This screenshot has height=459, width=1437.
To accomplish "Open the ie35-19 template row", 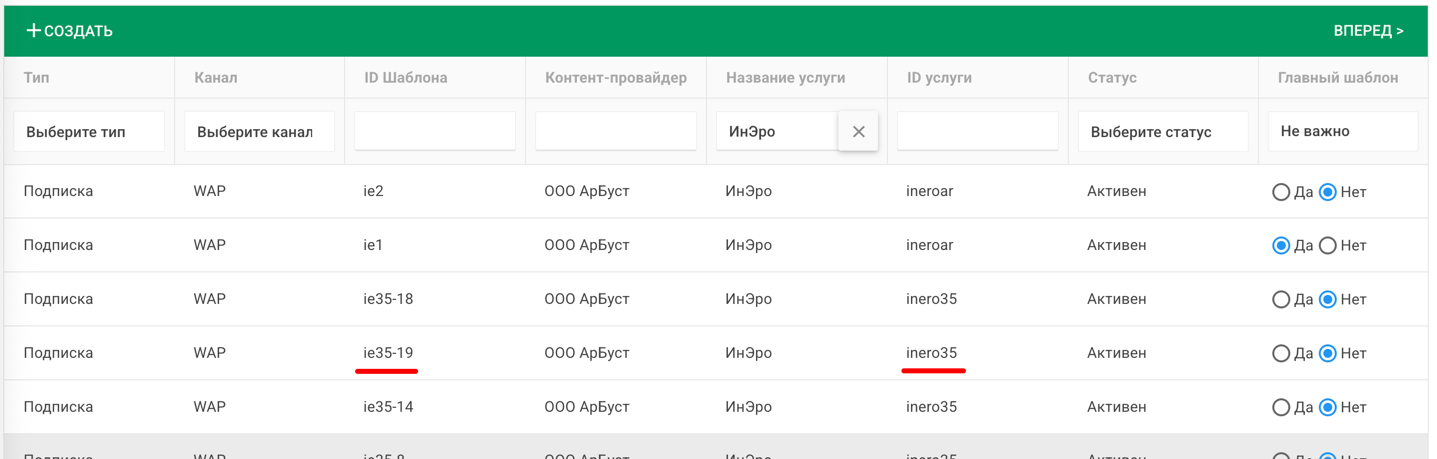I will pyautogui.click(x=388, y=353).
